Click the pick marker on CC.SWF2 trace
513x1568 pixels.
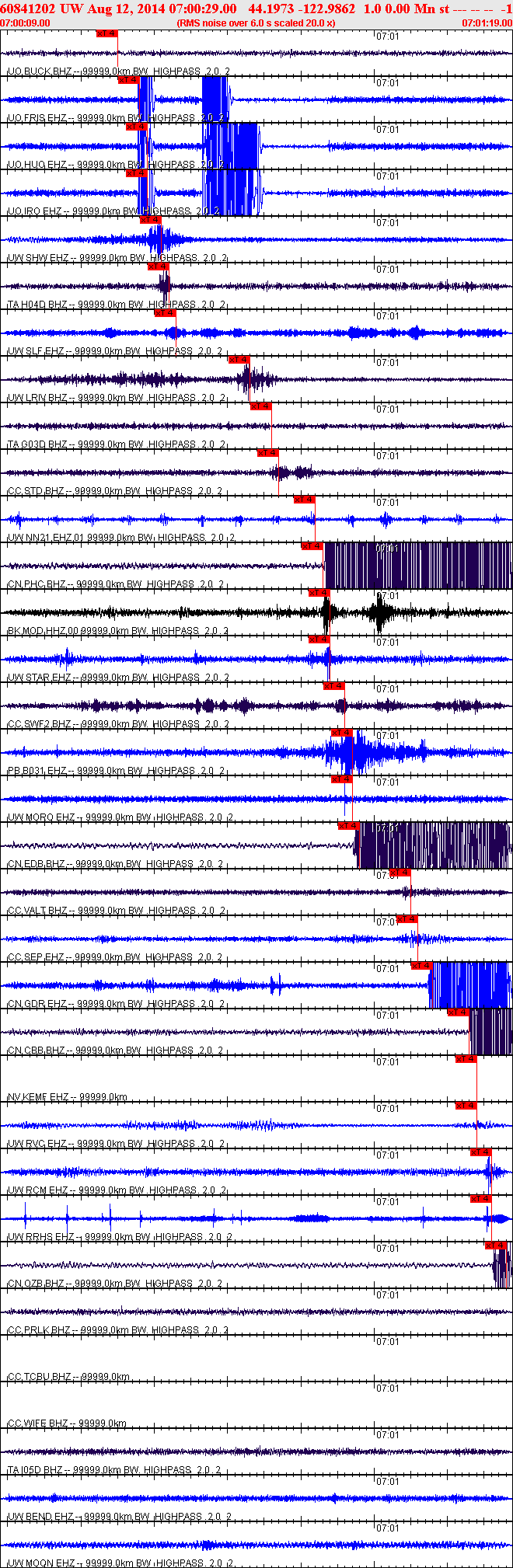(x=333, y=686)
